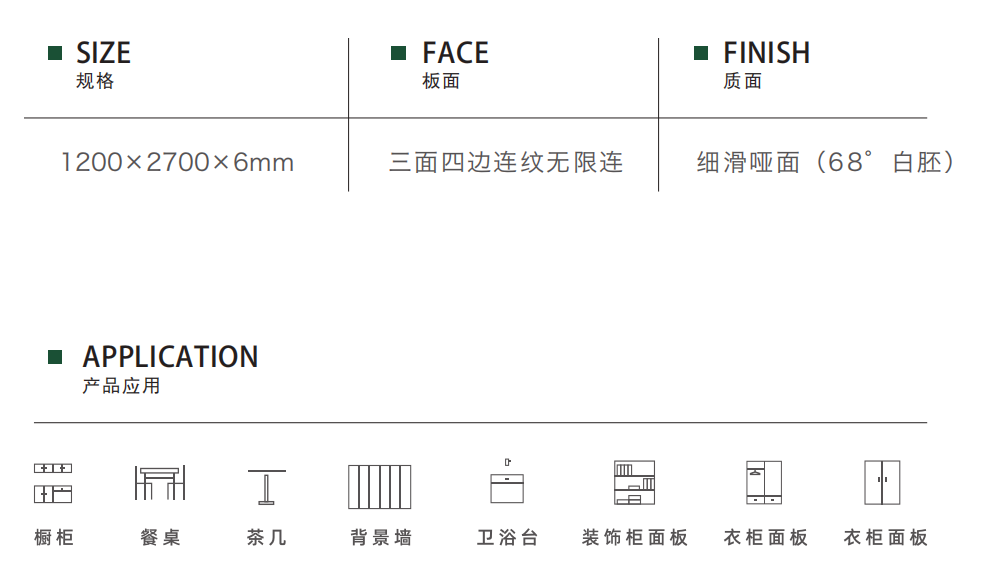
Task: Click the FACE 板面 heading
Action: (x=454, y=64)
